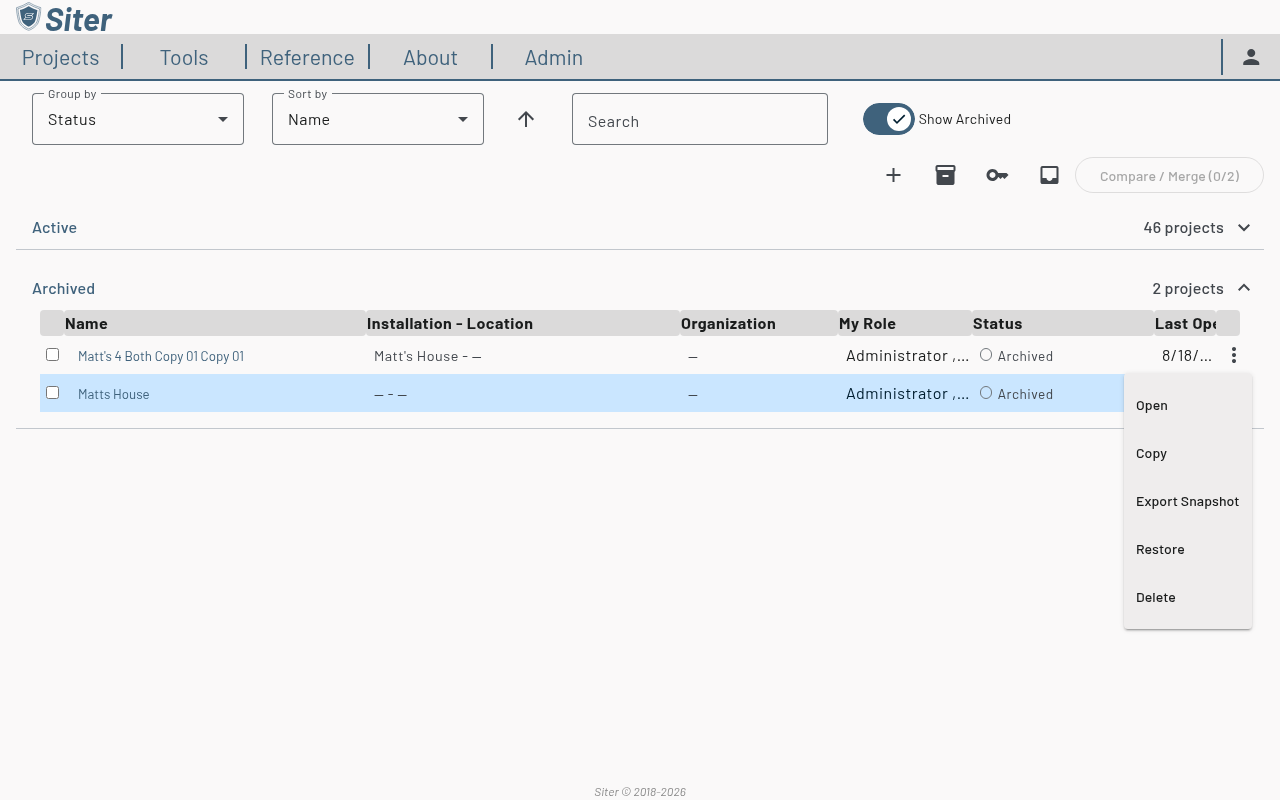Open the Admin menu
This screenshot has height=800, width=1280.
(x=554, y=57)
